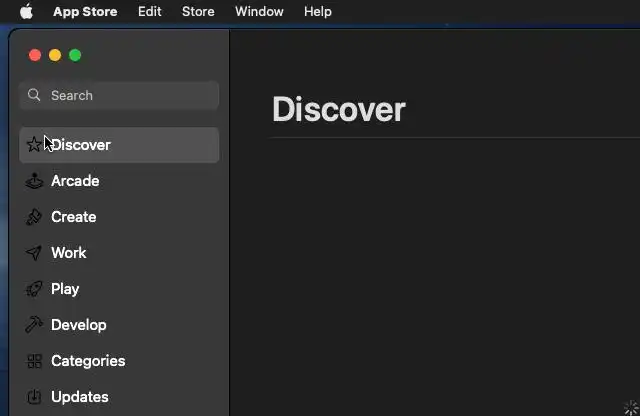Viewport: 640px width, 416px height.
Task: Browse the Categories section
Action: tap(119, 361)
